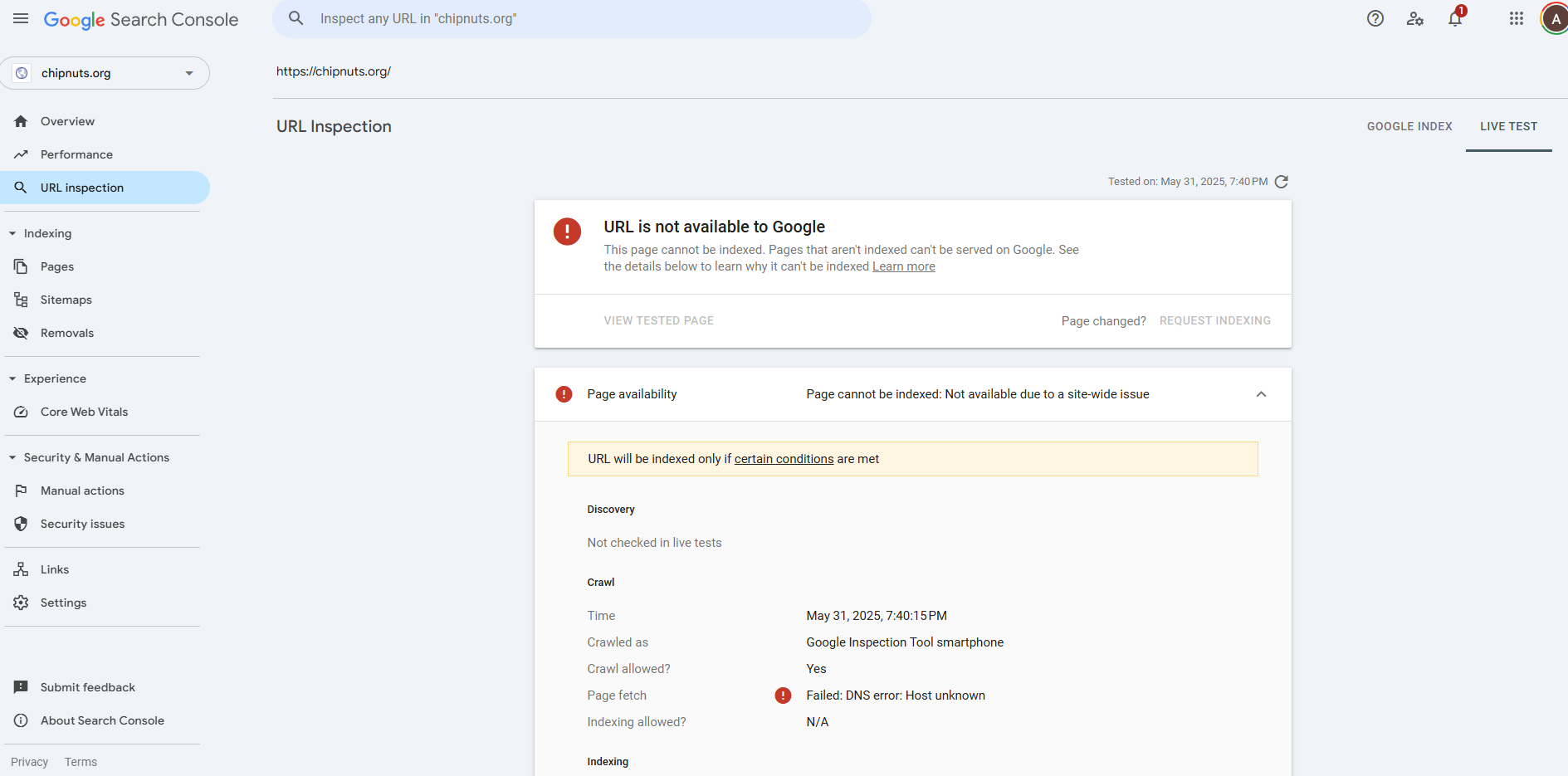Open the Pages indexing report
The width and height of the screenshot is (1568, 776).
(x=105, y=266)
